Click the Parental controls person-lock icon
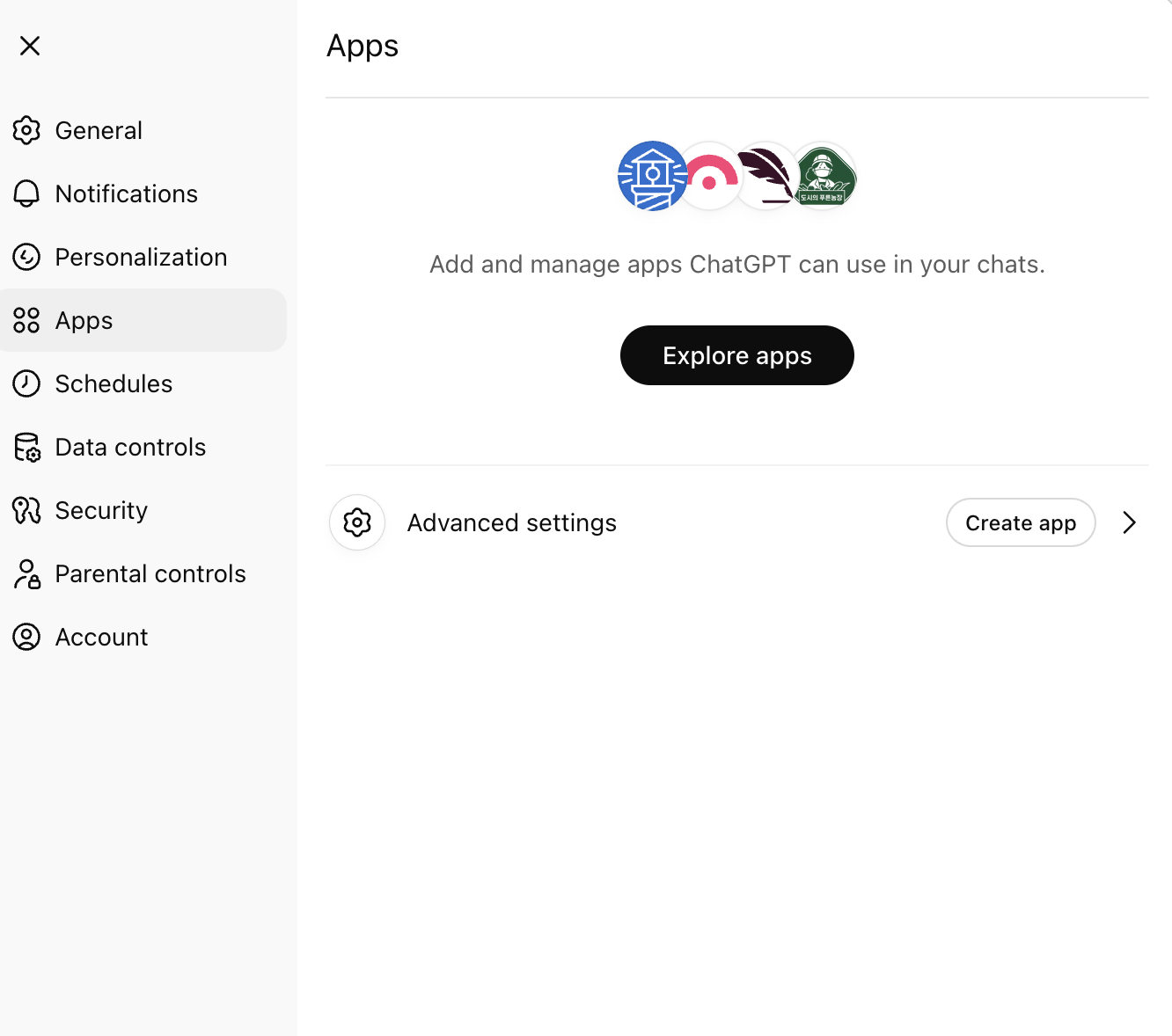This screenshot has width=1172, height=1036. (26, 573)
